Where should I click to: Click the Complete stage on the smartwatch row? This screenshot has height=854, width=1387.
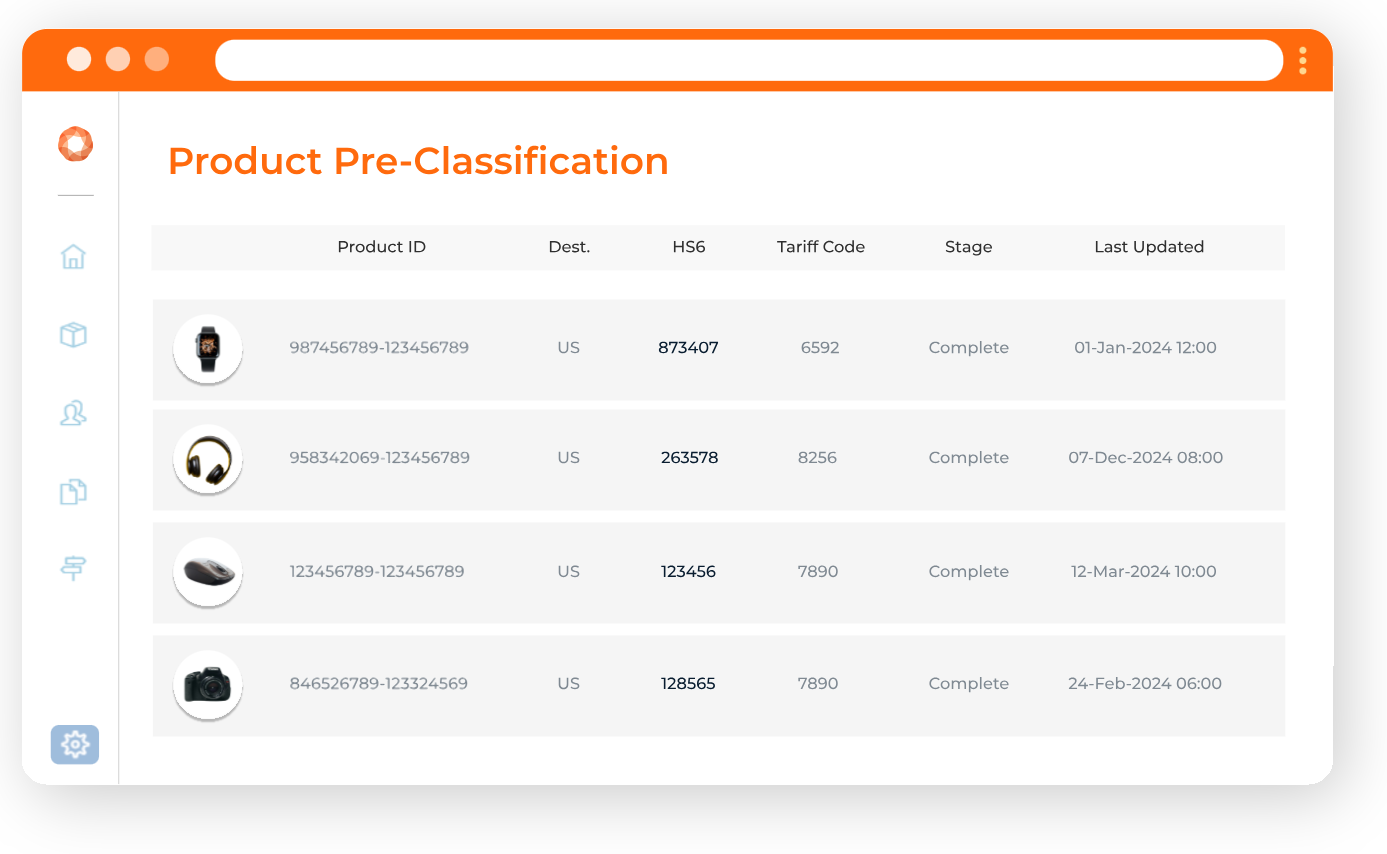(968, 347)
